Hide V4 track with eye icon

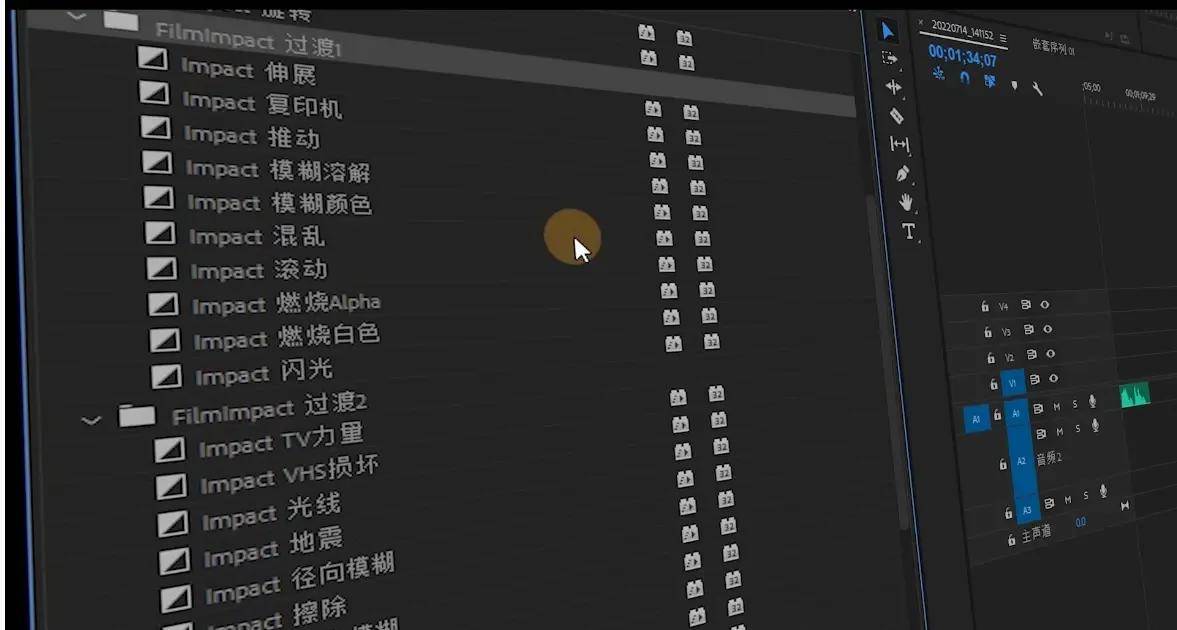(1045, 305)
